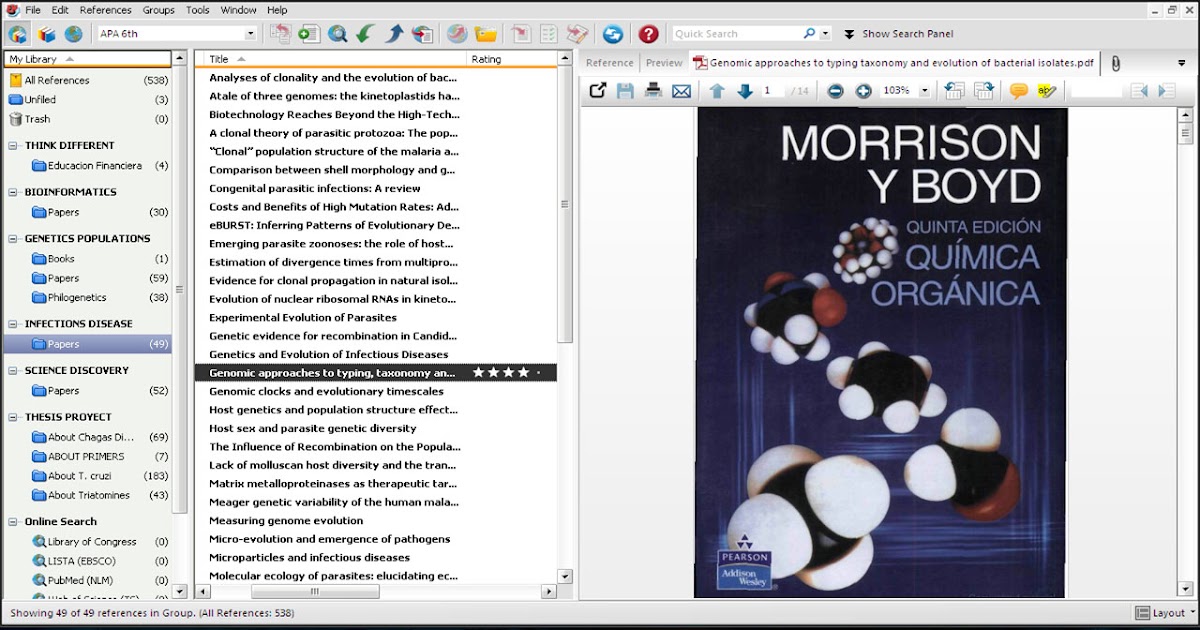The width and height of the screenshot is (1200, 630).
Task: Collapse the Online Search group set
Action: (14, 522)
